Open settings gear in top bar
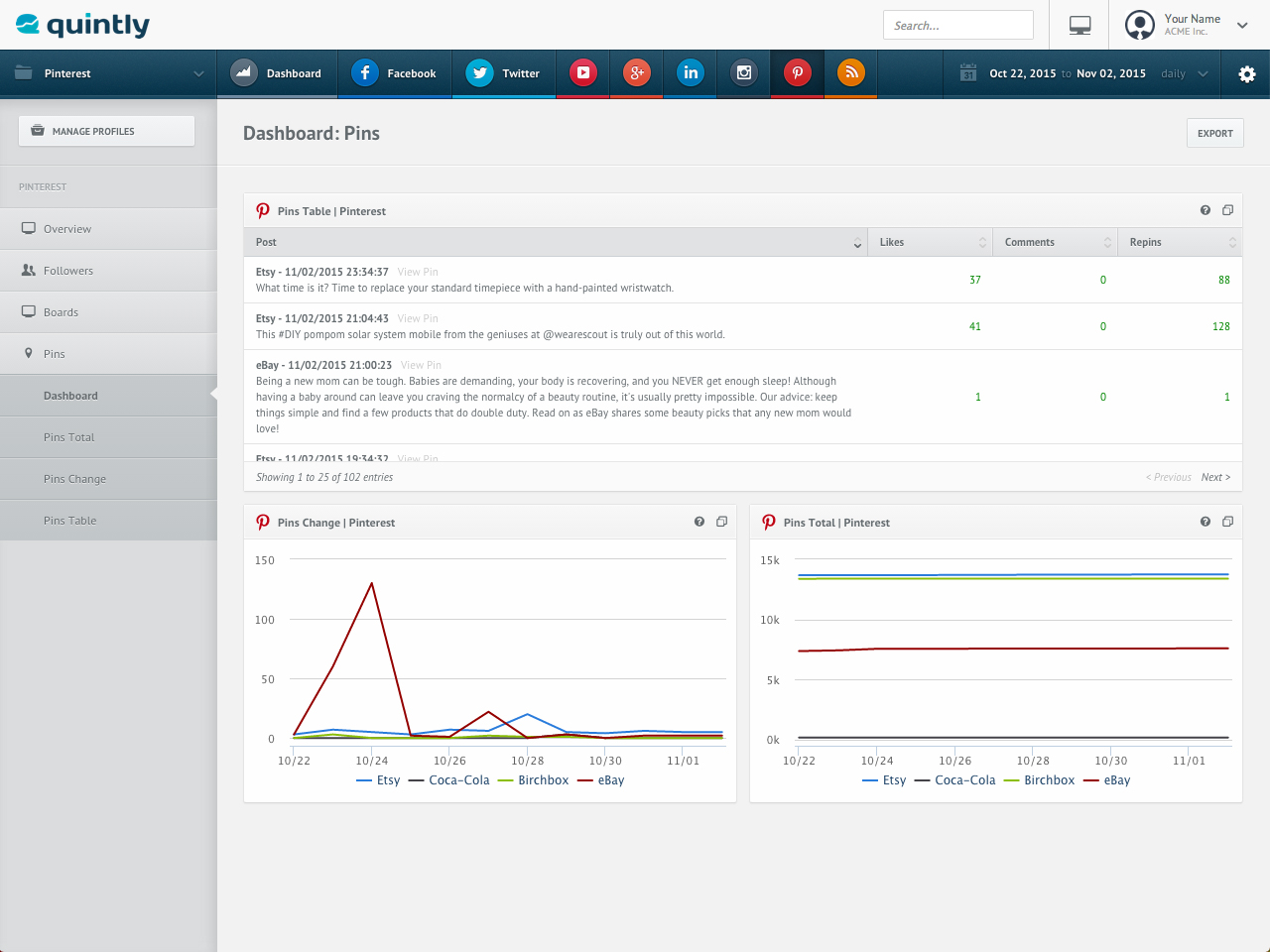This screenshot has width=1270, height=952. tap(1247, 74)
